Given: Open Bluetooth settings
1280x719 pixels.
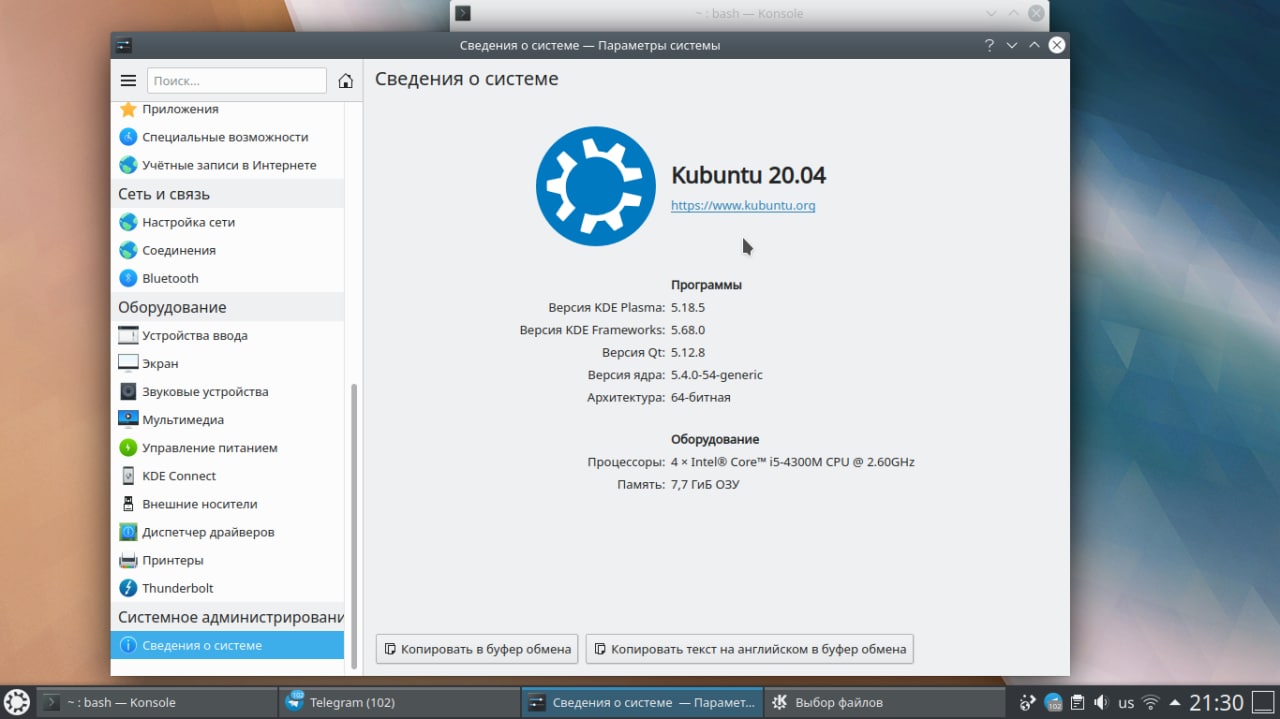Looking at the screenshot, I should click(227, 278).
